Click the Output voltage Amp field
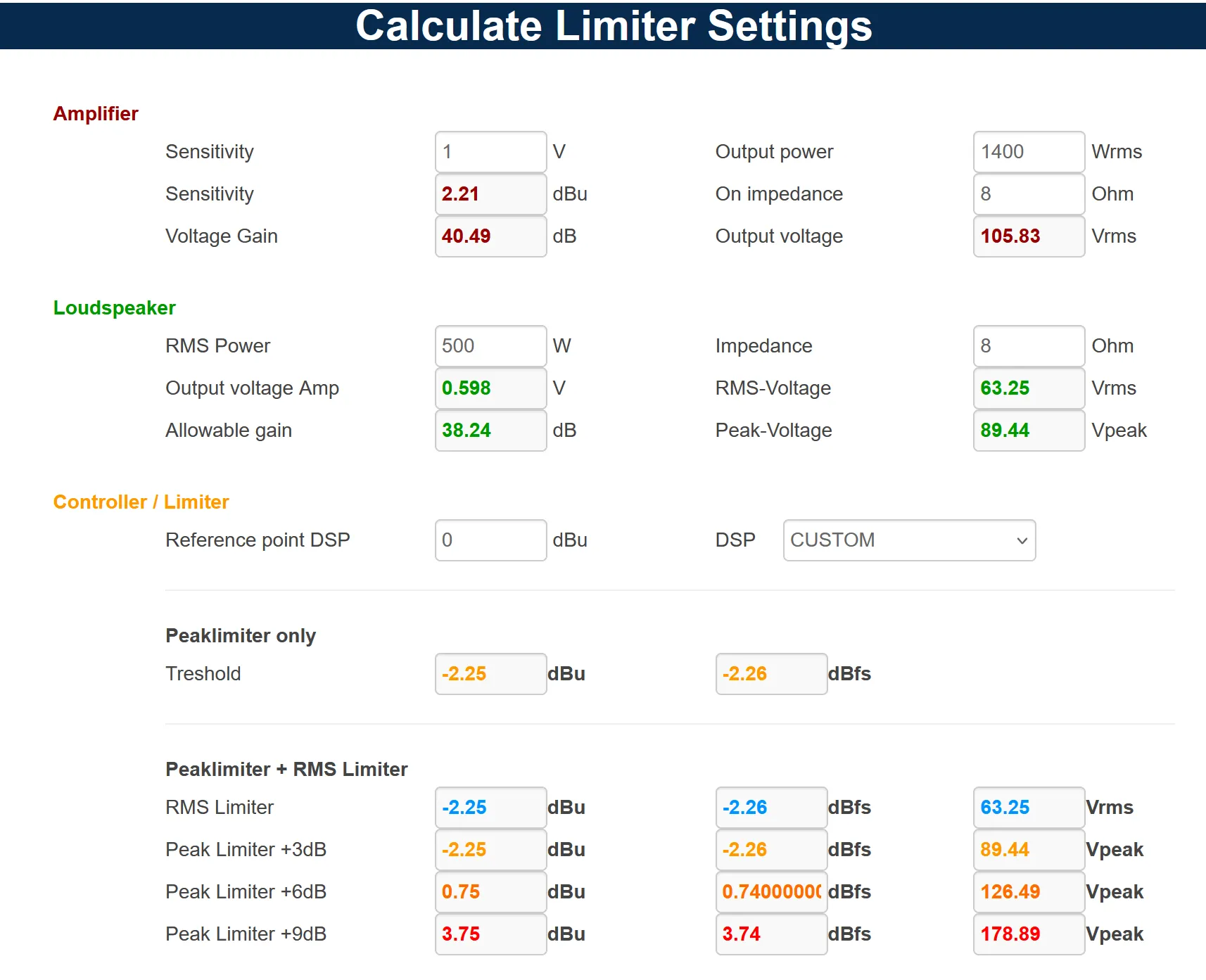The image size is (1206, 980). (491, 388)
